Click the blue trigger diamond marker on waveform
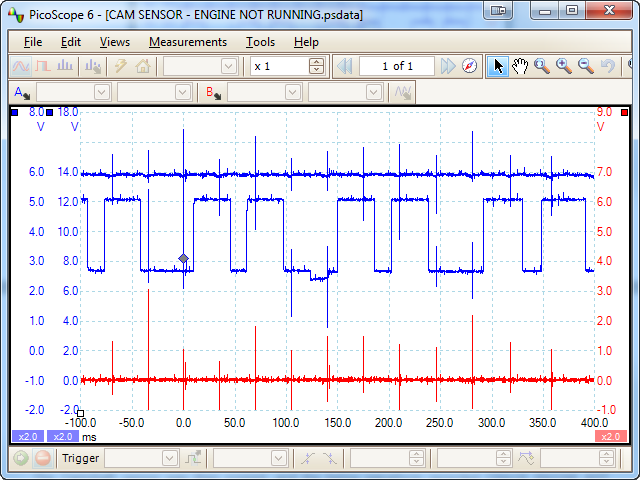 click(x=183, y=259)
